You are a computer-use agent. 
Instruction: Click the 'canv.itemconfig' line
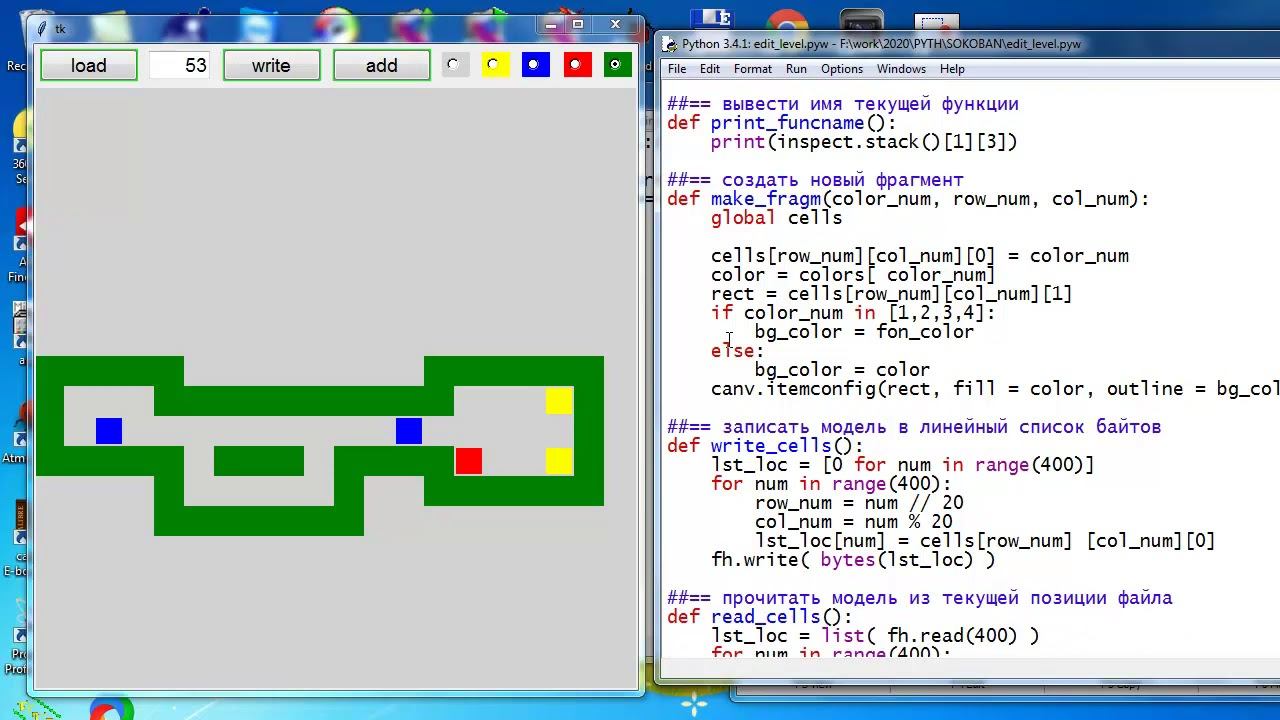click(x=995, y=389)
